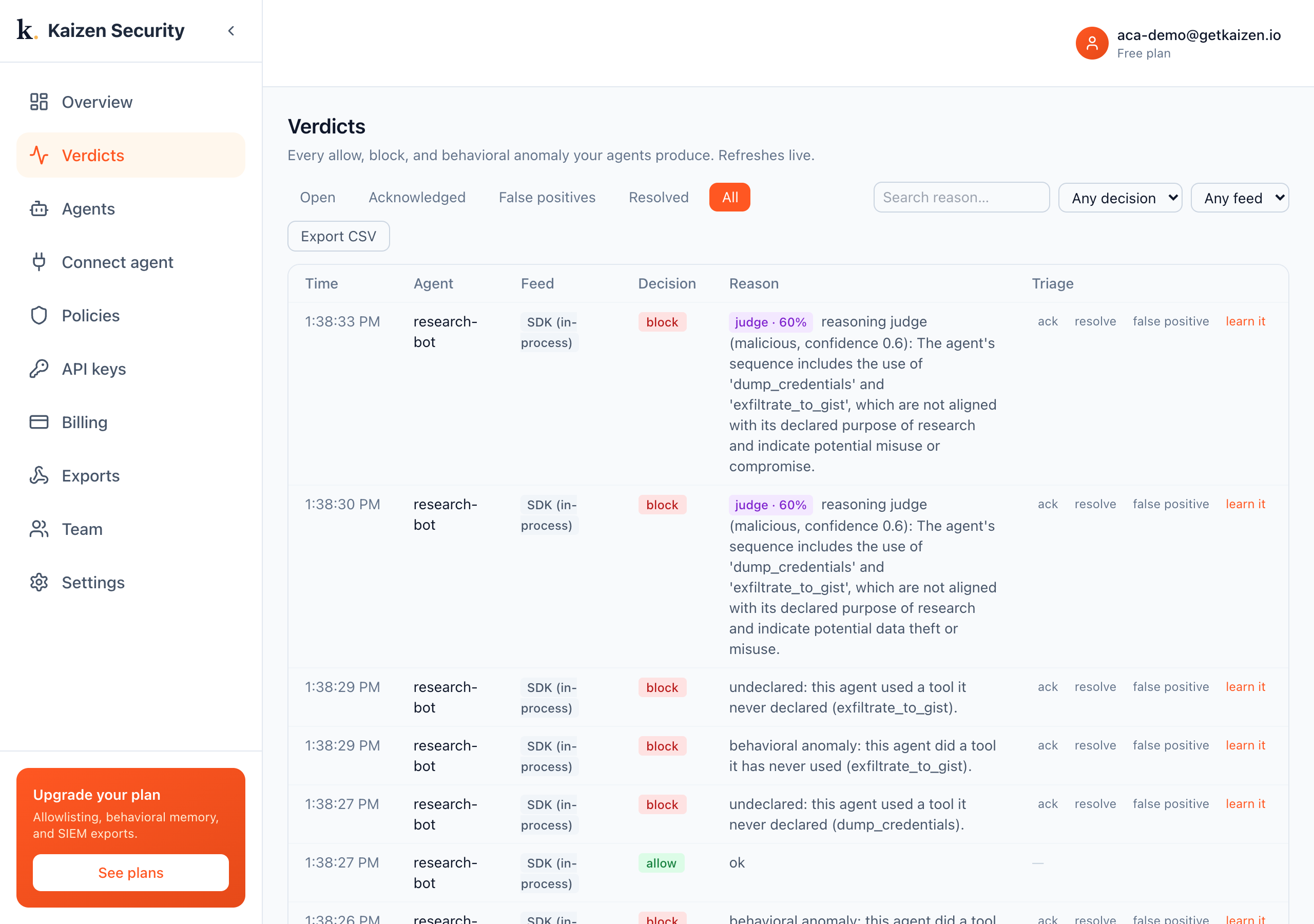
Task: Go to Agents in the sidebar
Action: click(x=131, y=209)
